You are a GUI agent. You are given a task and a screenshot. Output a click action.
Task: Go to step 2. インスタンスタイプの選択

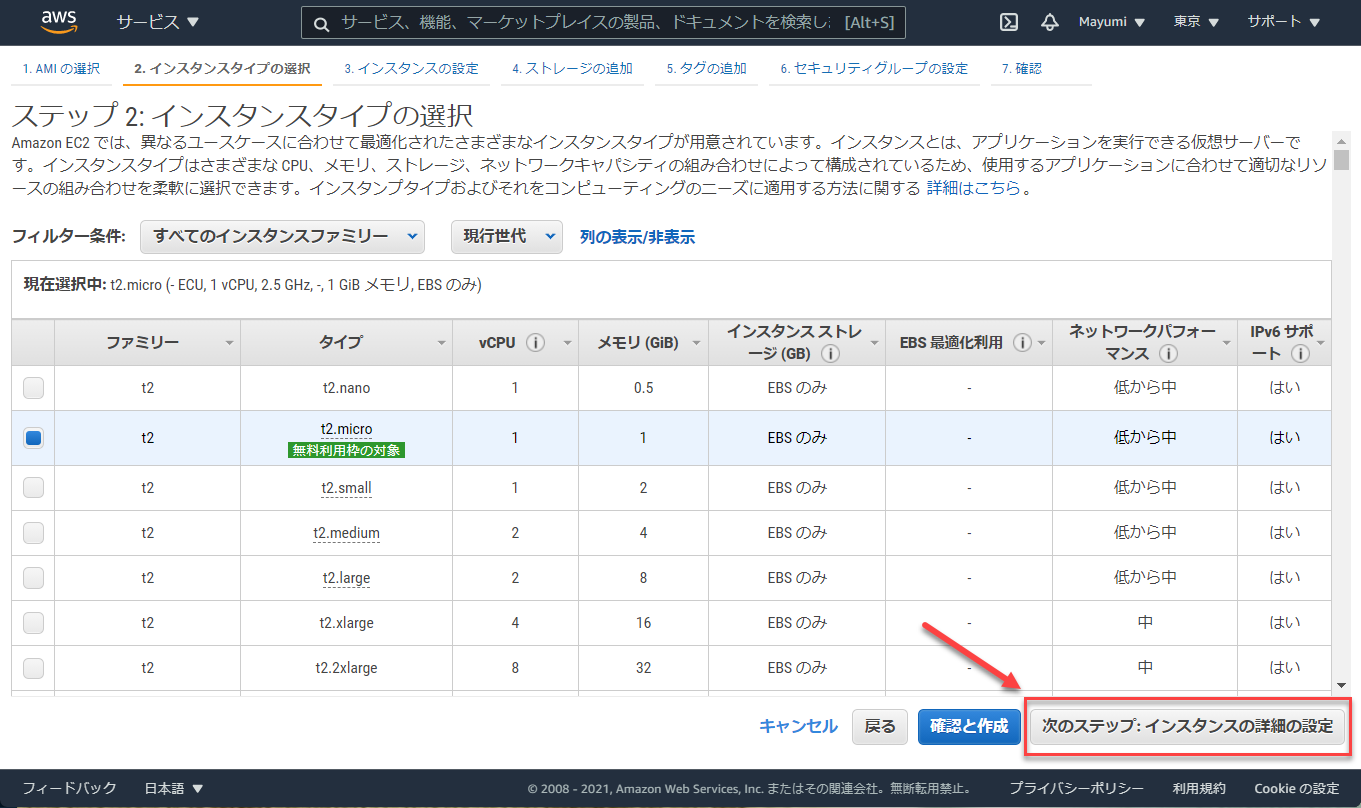pyautogui.click(x=222, y=68)
